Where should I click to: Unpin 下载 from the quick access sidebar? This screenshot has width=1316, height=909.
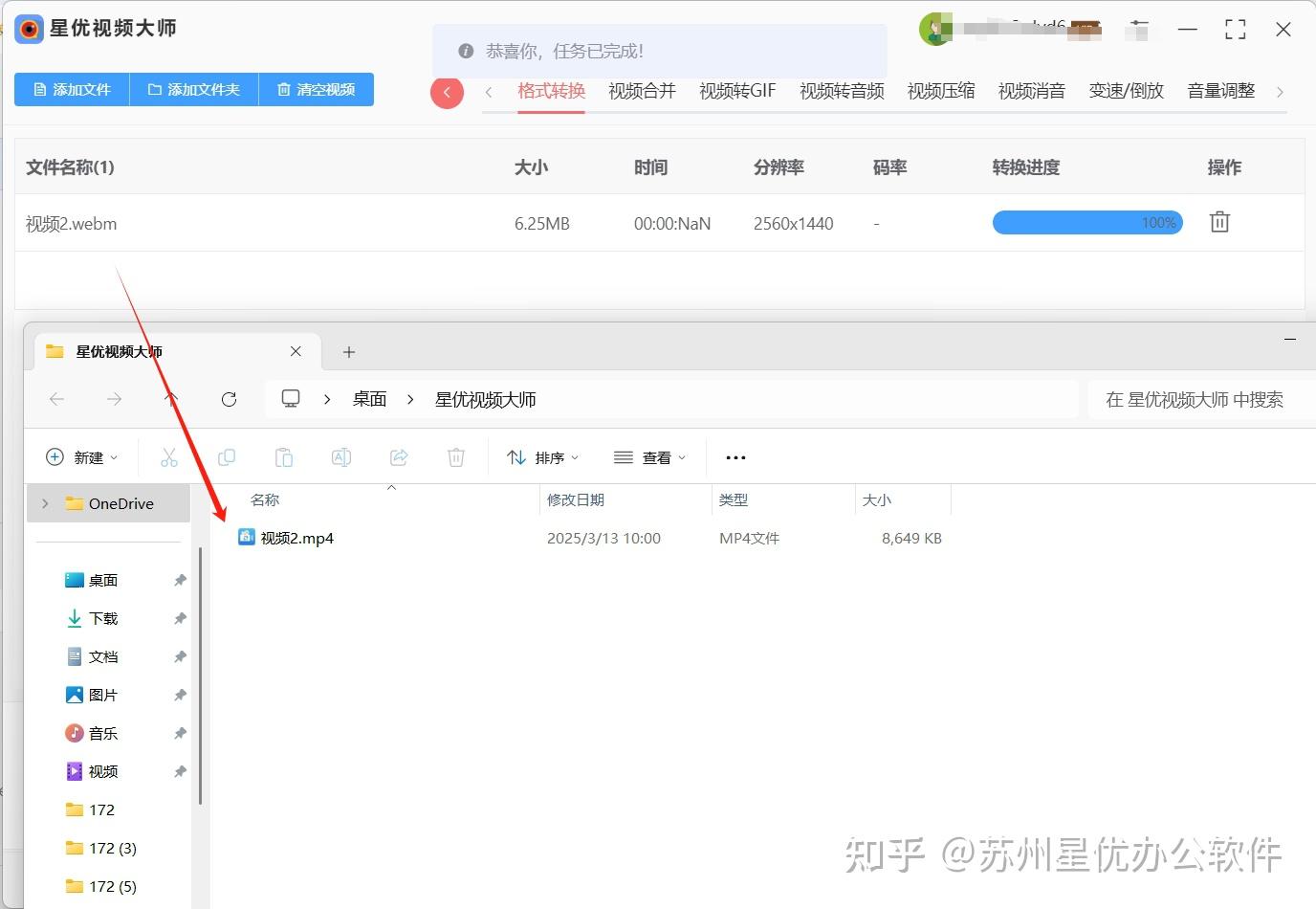180,618
